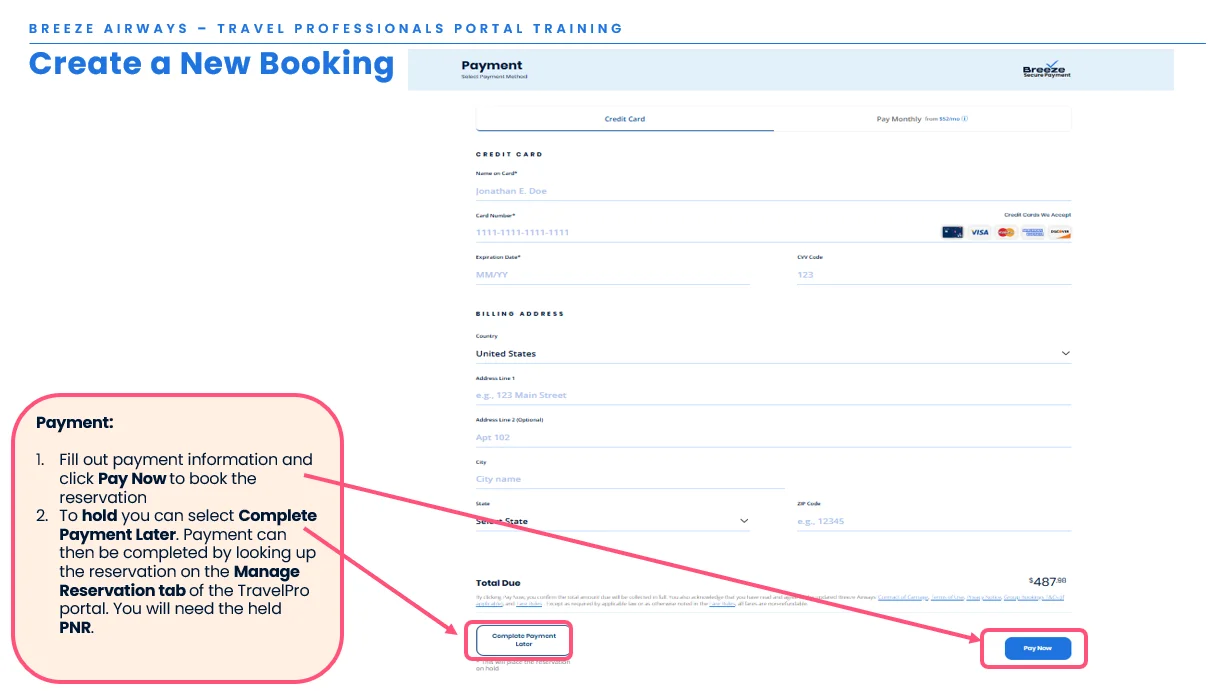Viewport: 1231px width, 691px height.
Task: Click the Payment page heading
Action: 492,65
